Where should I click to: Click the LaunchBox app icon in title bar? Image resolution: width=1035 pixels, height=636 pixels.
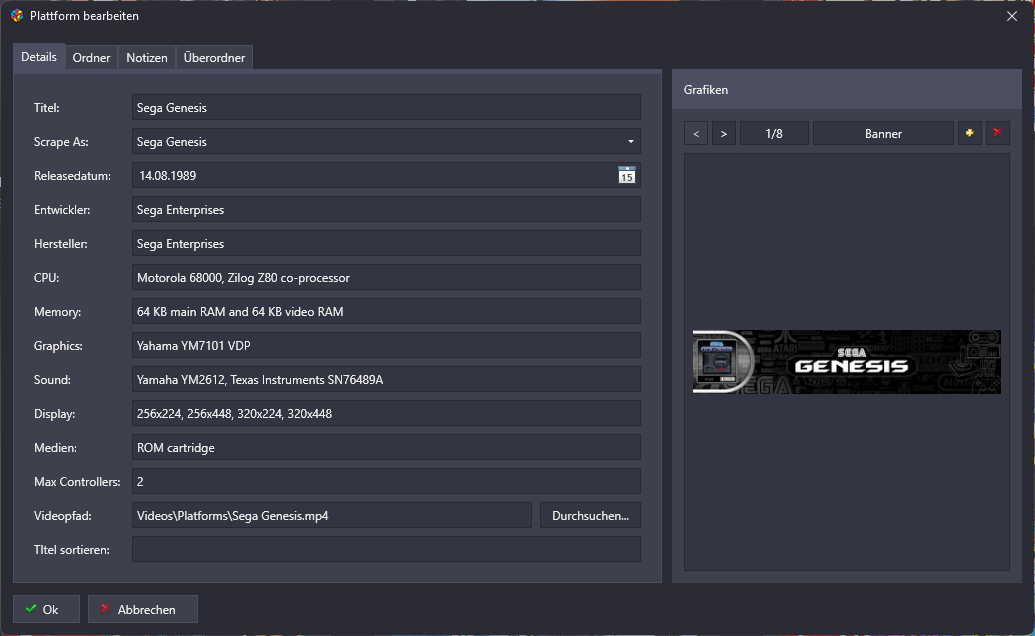[x=17, y=16]
